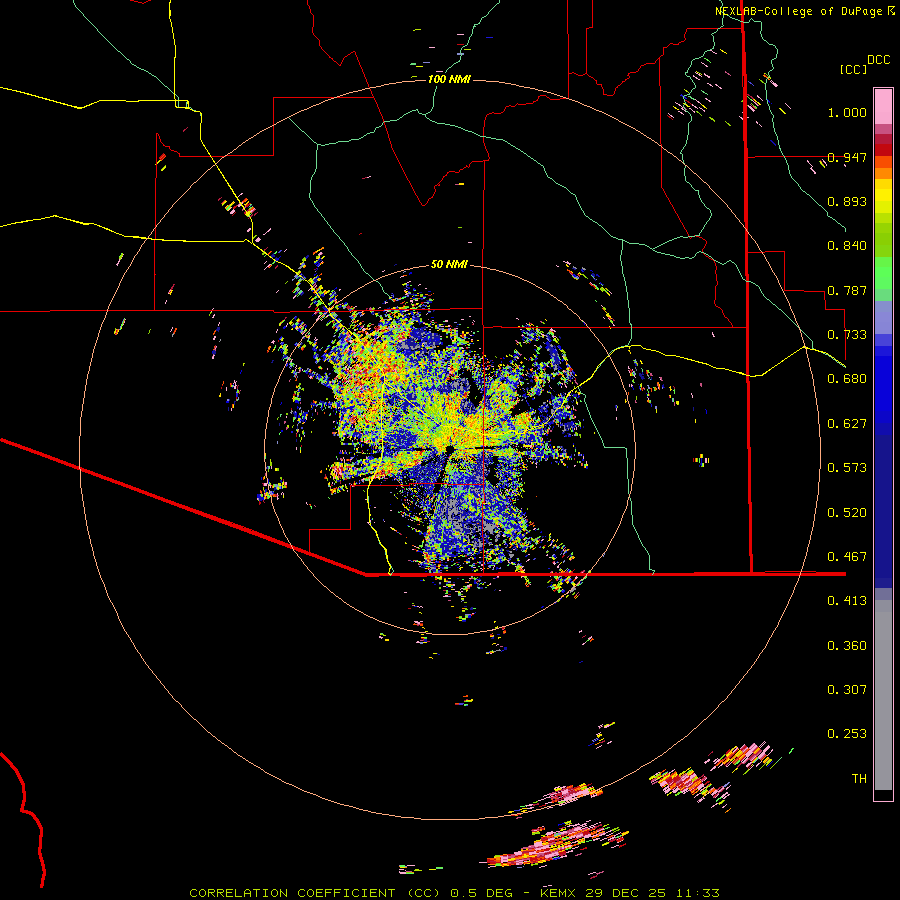Click the 50 NMI range ring label
The image size is (900, 900).
pyautogui.click(x=449, y=264)
